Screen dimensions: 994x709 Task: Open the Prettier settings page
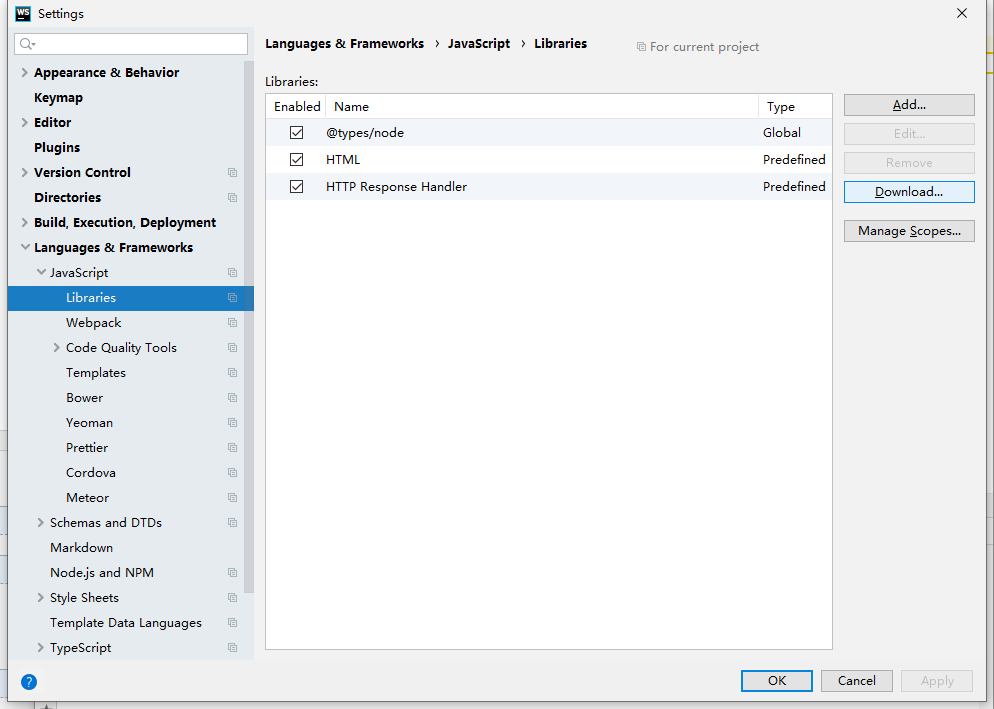[x=87, y=448]
